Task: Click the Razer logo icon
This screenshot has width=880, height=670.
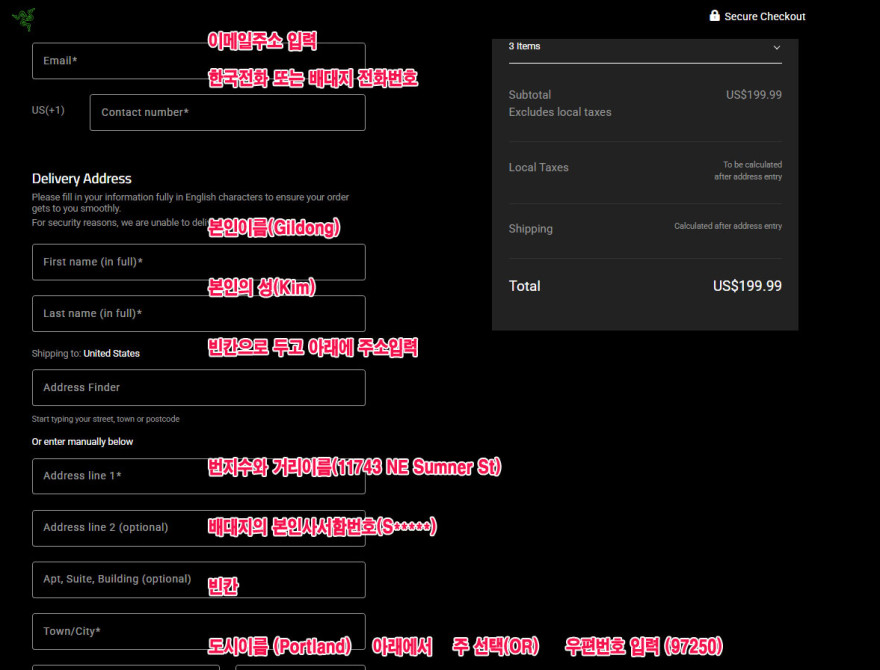Action: [x=24, y=19]
